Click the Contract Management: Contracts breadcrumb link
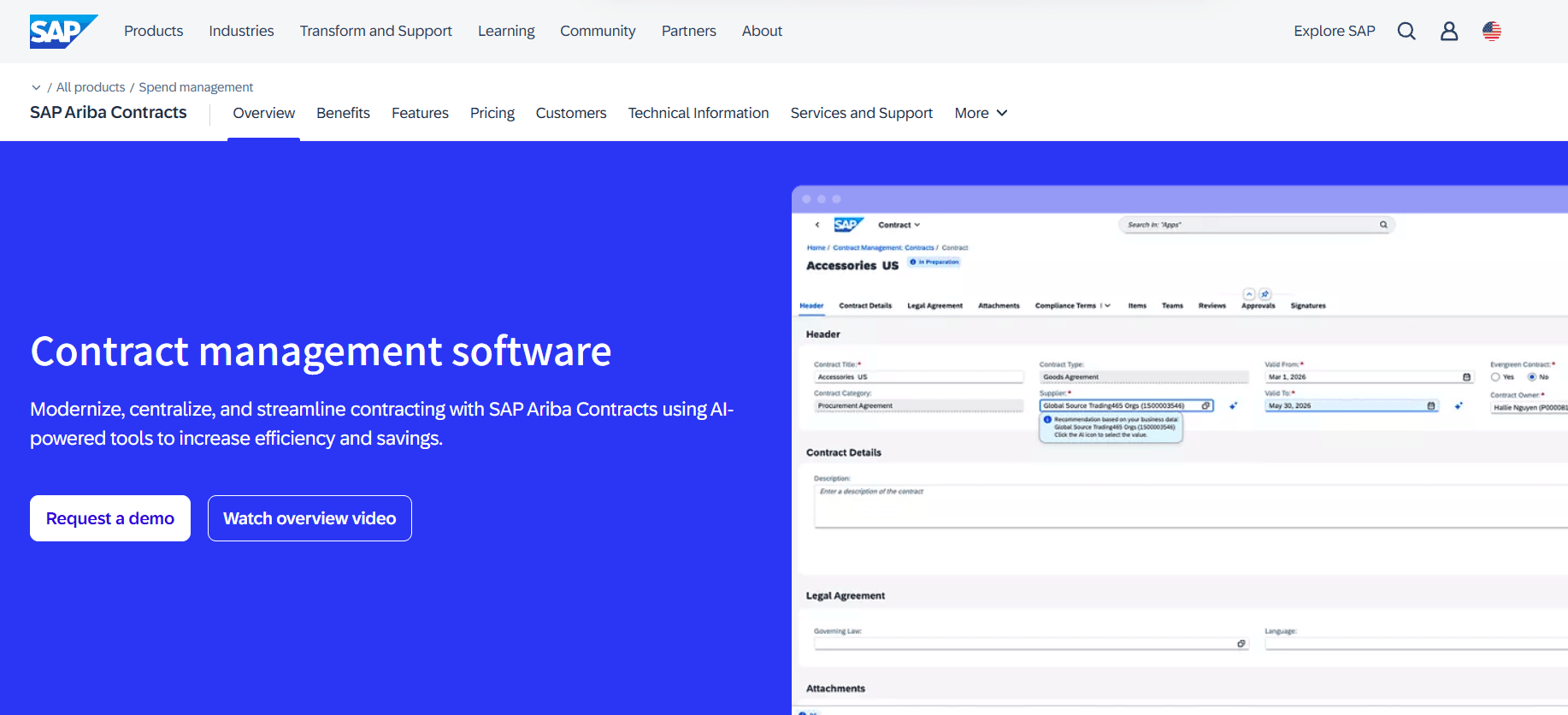 pyautogui.click(x=883, y=248)
